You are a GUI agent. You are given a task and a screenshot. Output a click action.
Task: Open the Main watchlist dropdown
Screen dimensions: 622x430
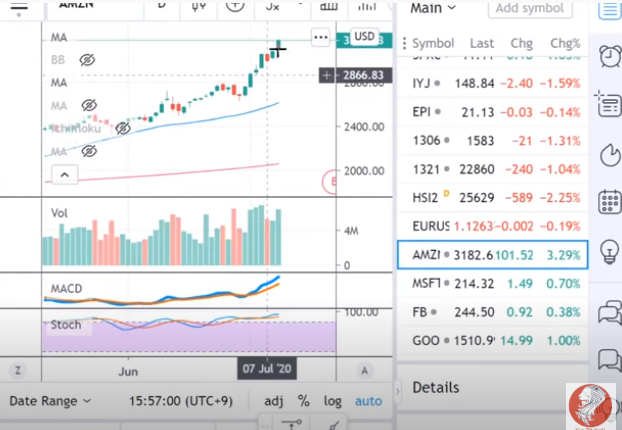pyautogui.click(x=433, y=8)
